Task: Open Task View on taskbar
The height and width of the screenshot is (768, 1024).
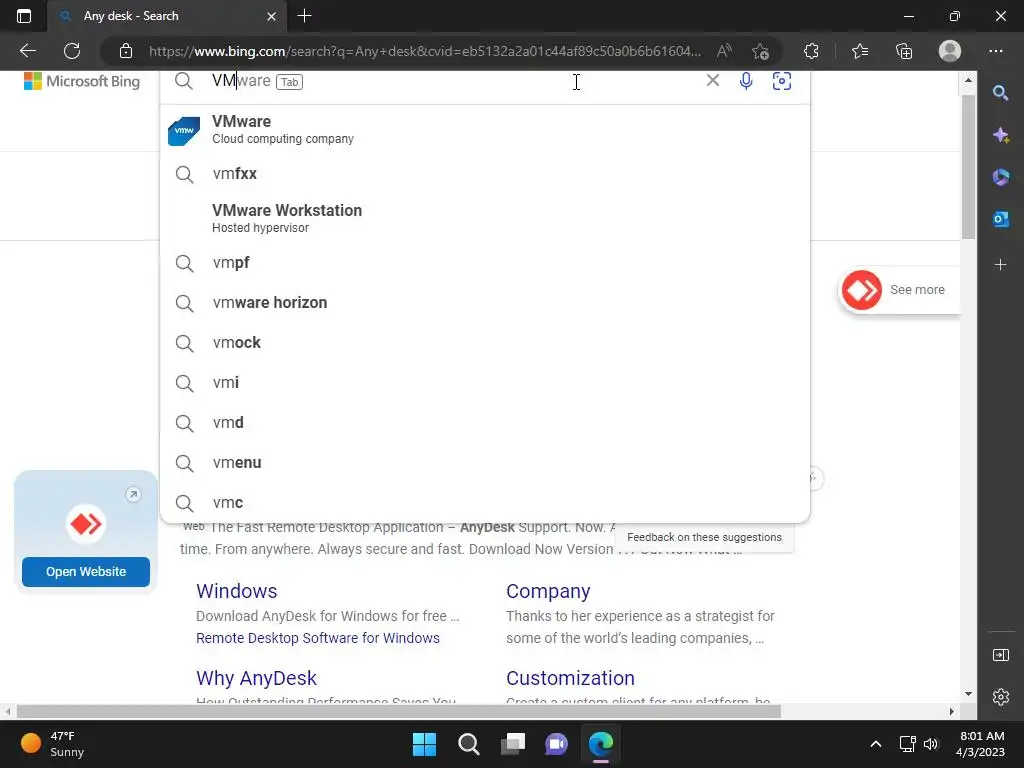Action: pos(513,744)
